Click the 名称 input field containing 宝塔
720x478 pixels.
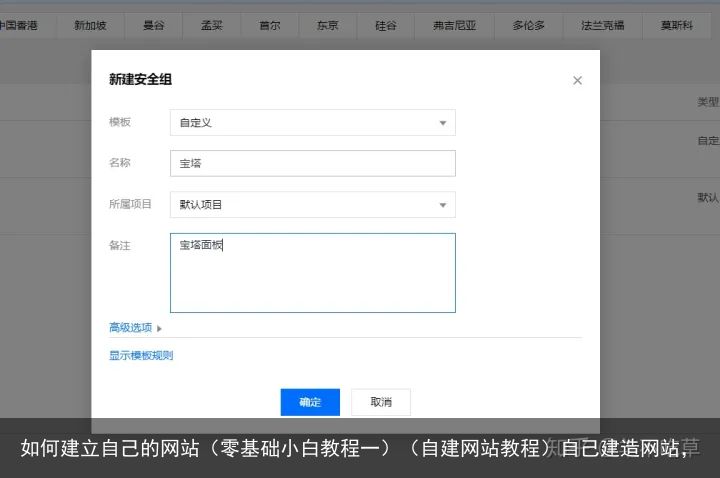(313, 163)
